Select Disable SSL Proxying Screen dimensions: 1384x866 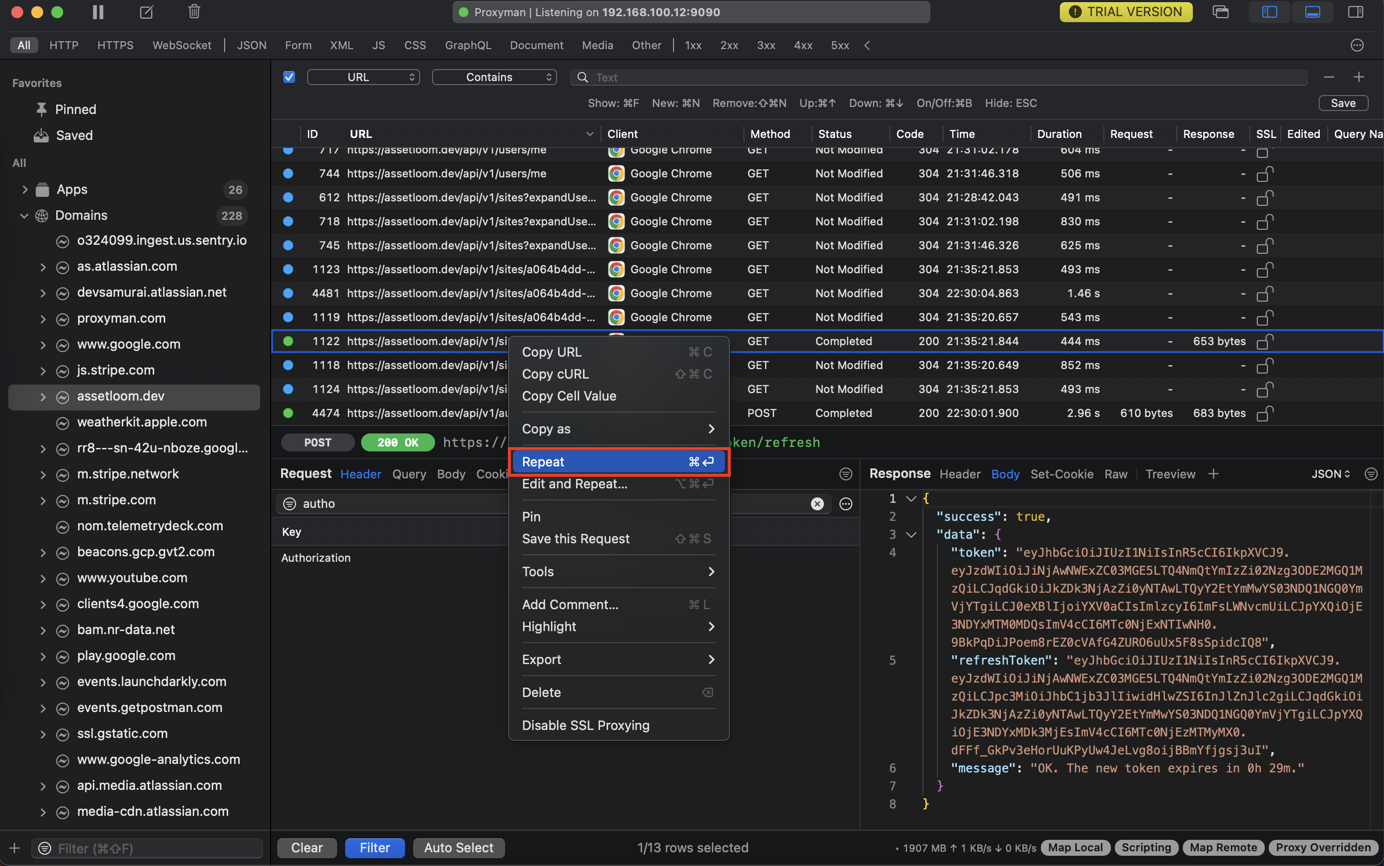pyautogui.click(x=618, y=725)
